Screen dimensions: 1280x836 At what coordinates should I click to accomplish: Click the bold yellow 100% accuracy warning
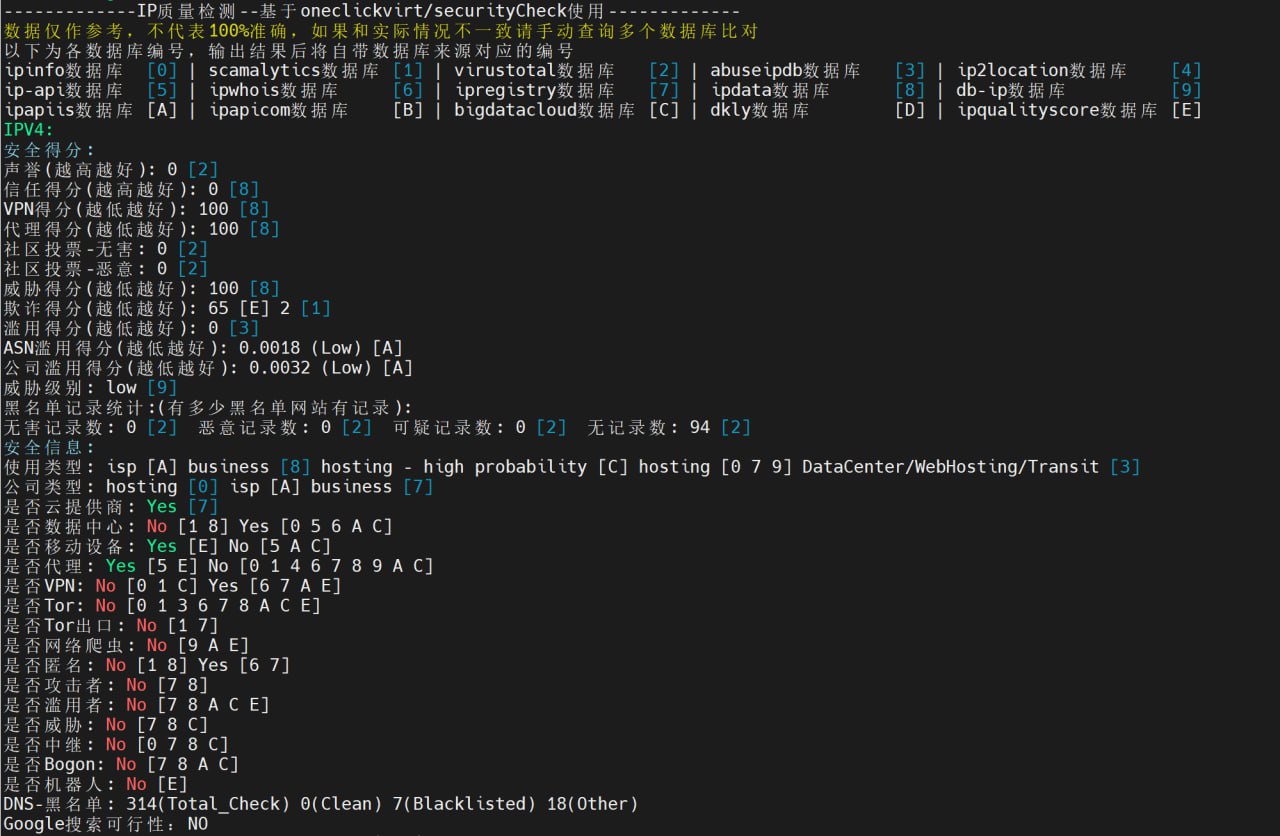coord(230,31)
